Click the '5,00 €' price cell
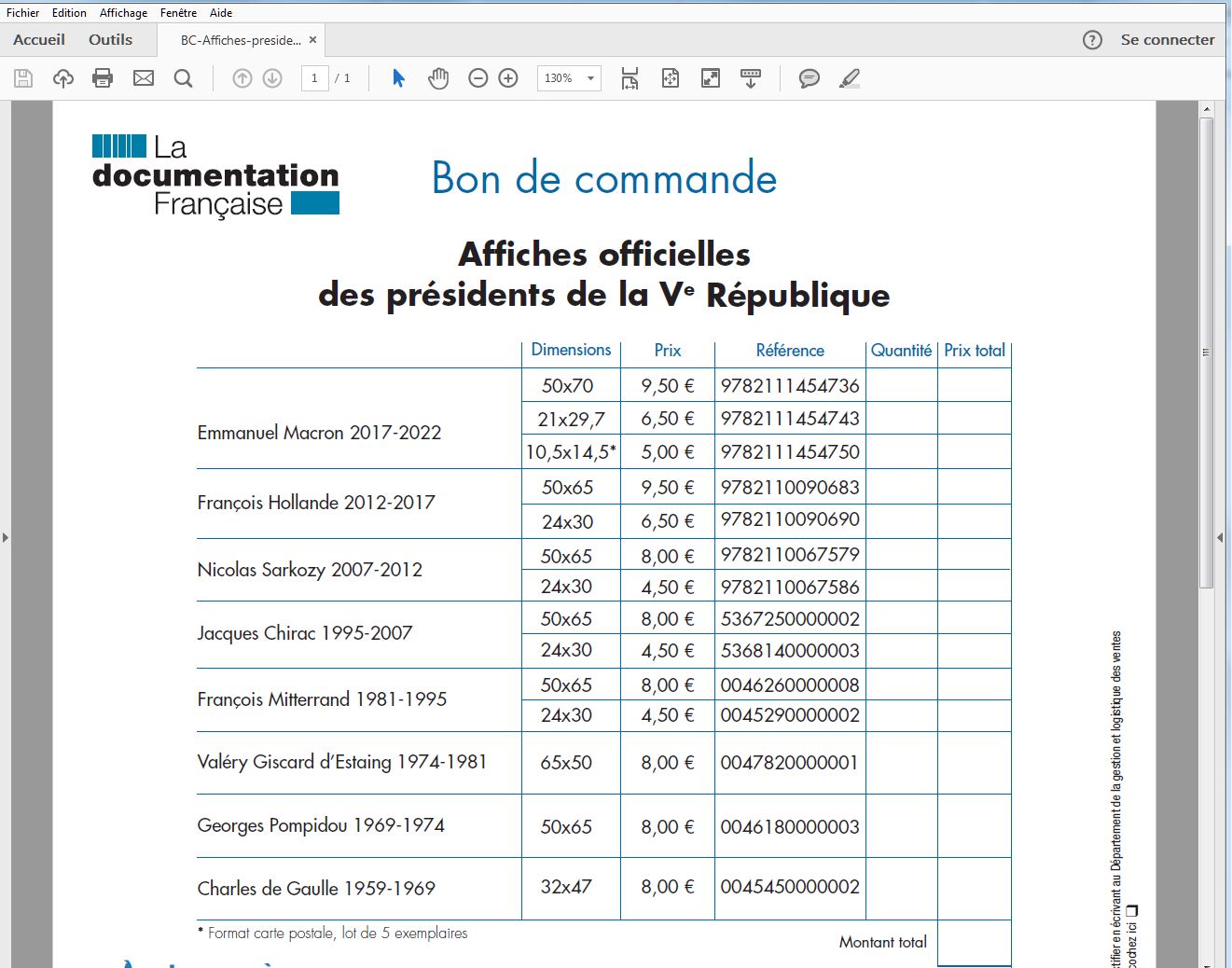Viewport: 1232px width, 968px height. coord(668,452)
